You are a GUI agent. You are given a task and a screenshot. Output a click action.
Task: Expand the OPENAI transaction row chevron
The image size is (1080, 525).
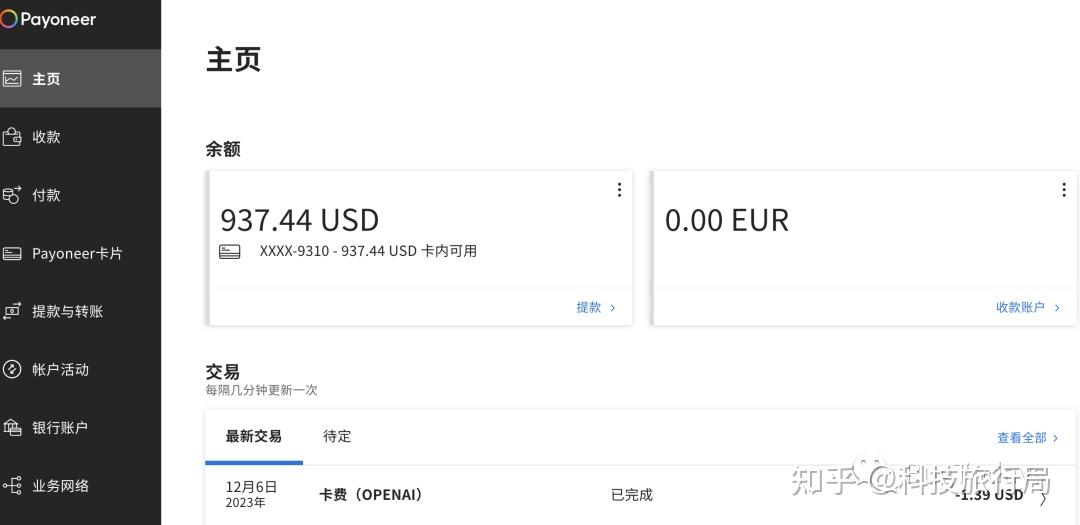(x=1043, y=497)
